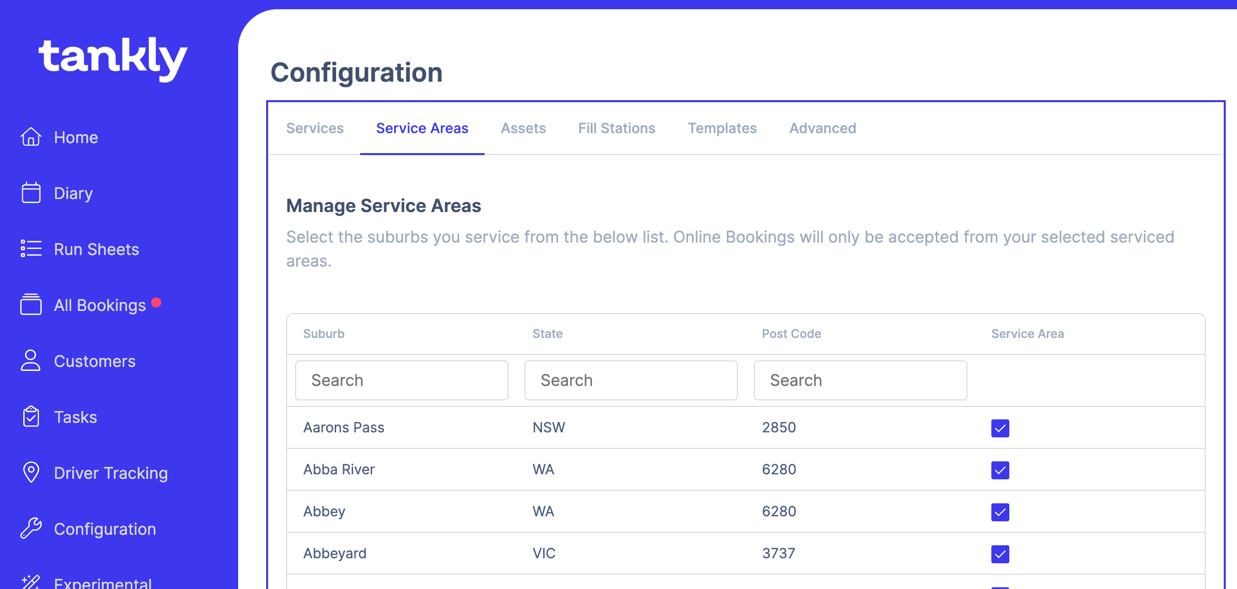The image size is (1237, 589).
Task: Focus the Suburb search field
Action: click(402, 380)
